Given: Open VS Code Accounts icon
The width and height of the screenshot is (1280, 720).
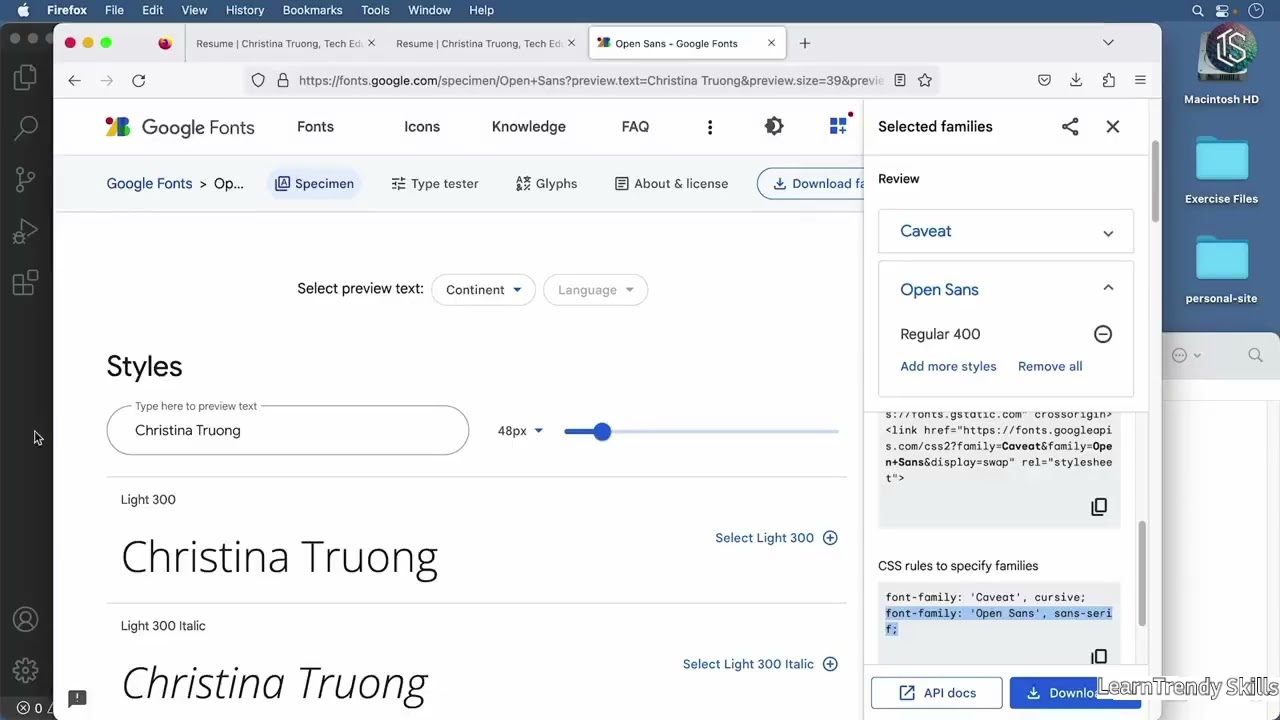Looking at the screenshot, I should pos(26,620).
